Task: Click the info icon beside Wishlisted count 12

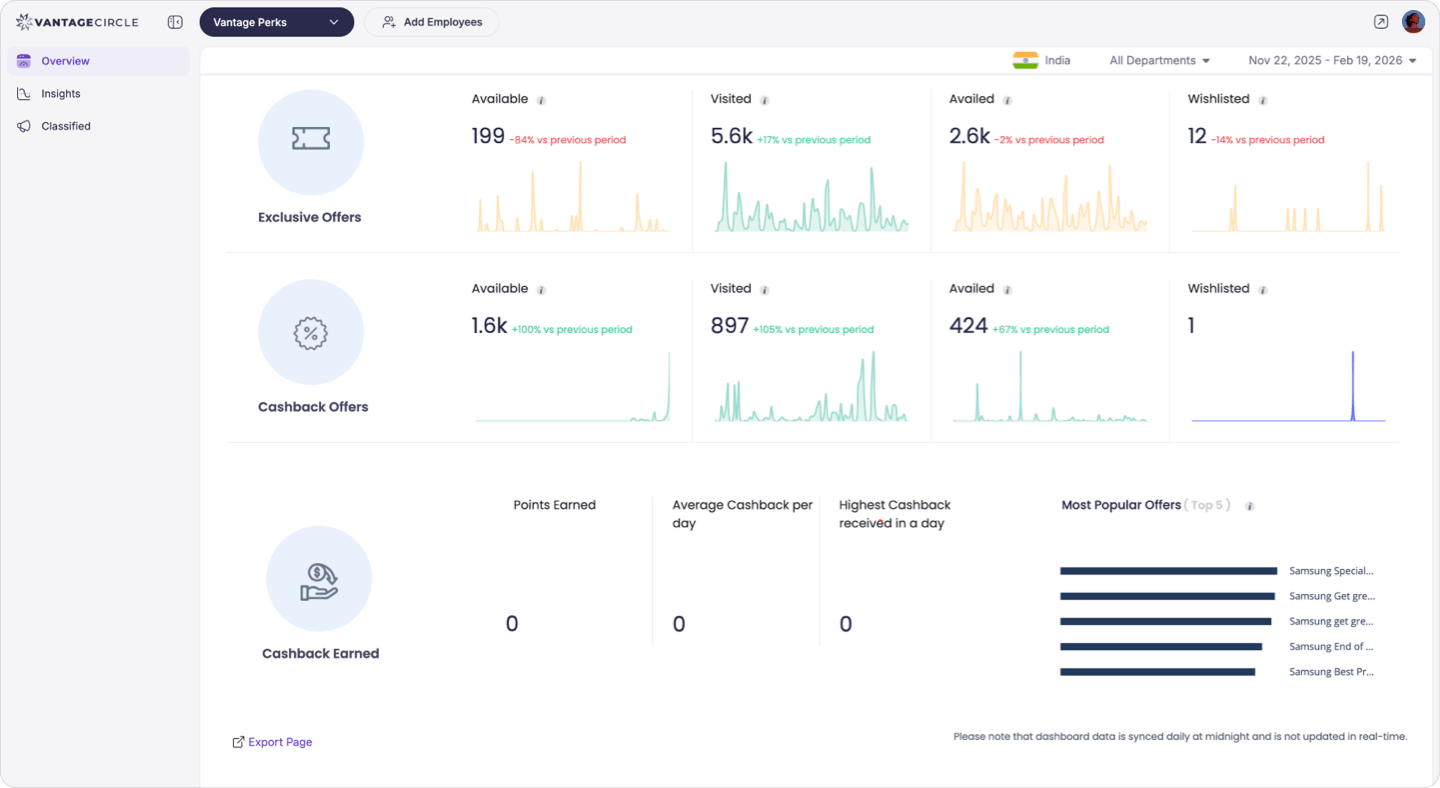Action: (1262, 99)
